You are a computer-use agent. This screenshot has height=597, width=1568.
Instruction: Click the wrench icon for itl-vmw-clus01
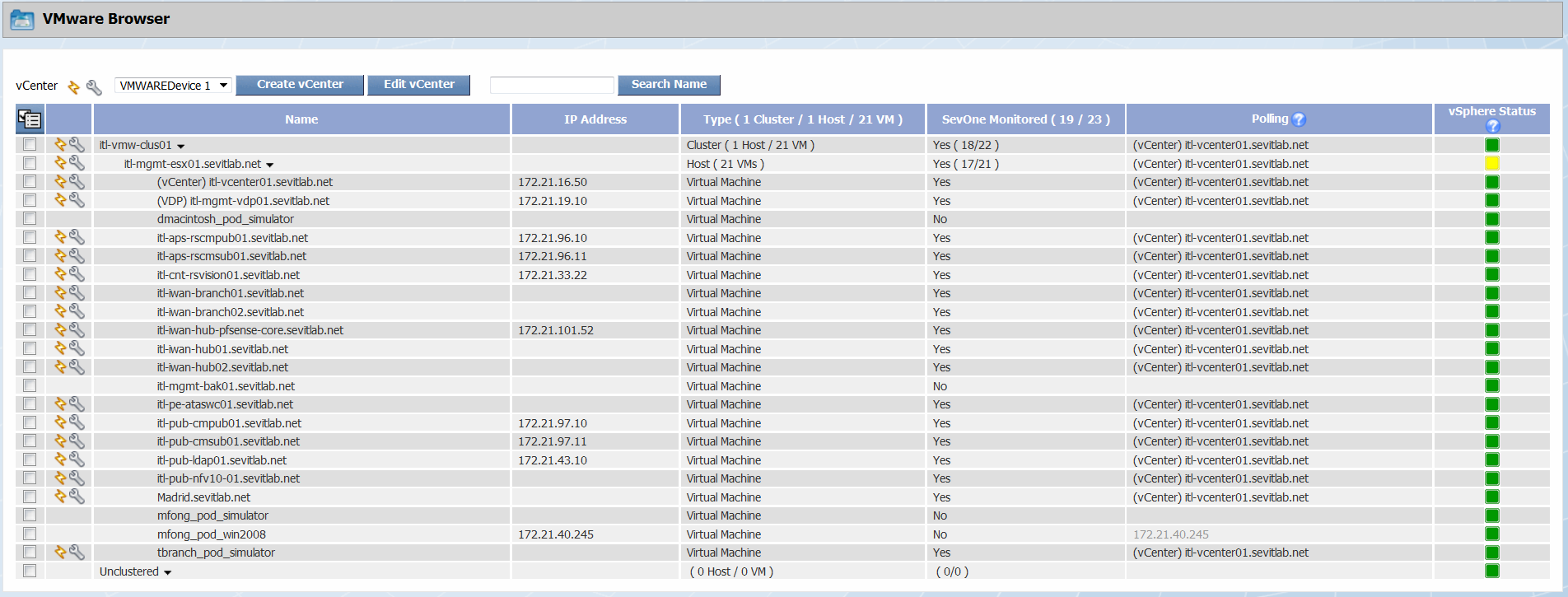[77, 144]
